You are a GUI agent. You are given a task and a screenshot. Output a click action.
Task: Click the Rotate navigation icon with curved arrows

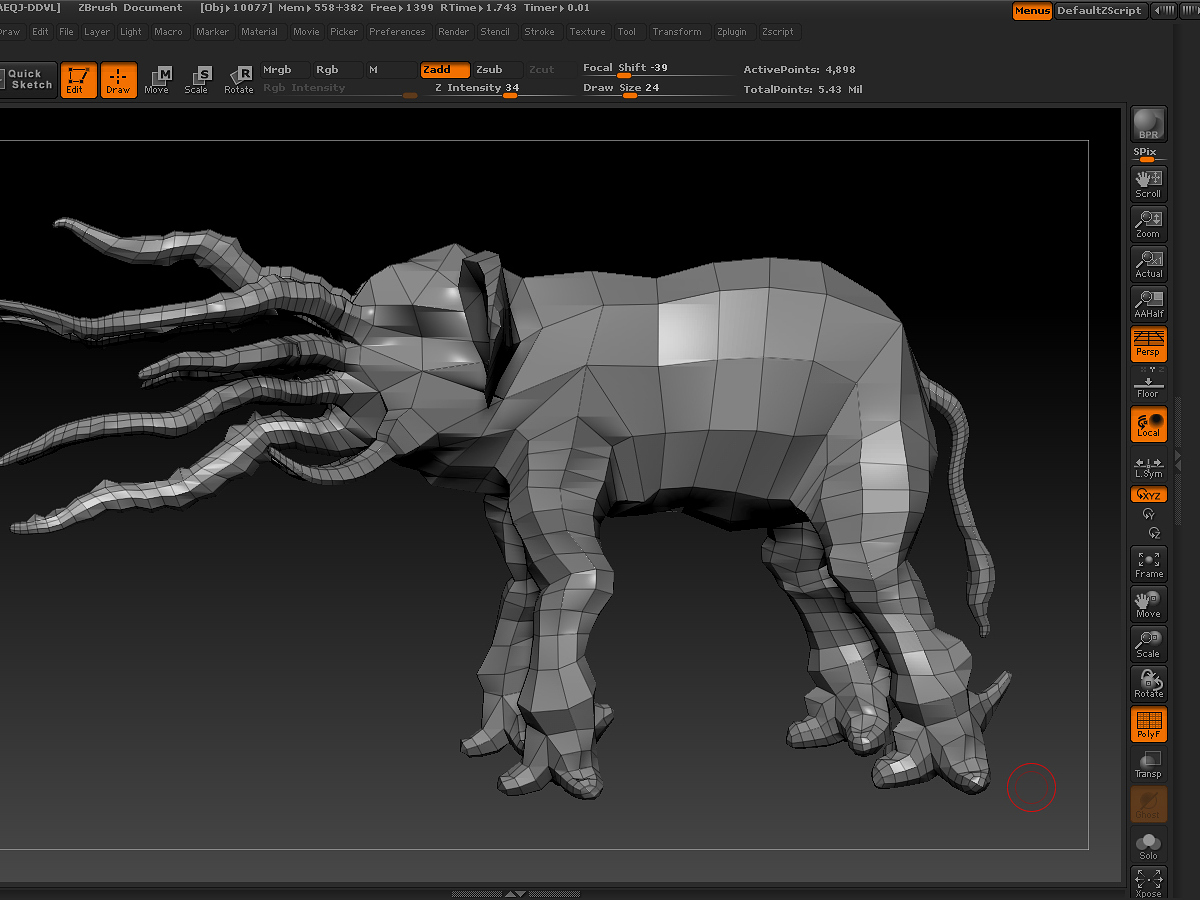(1148, 683)
